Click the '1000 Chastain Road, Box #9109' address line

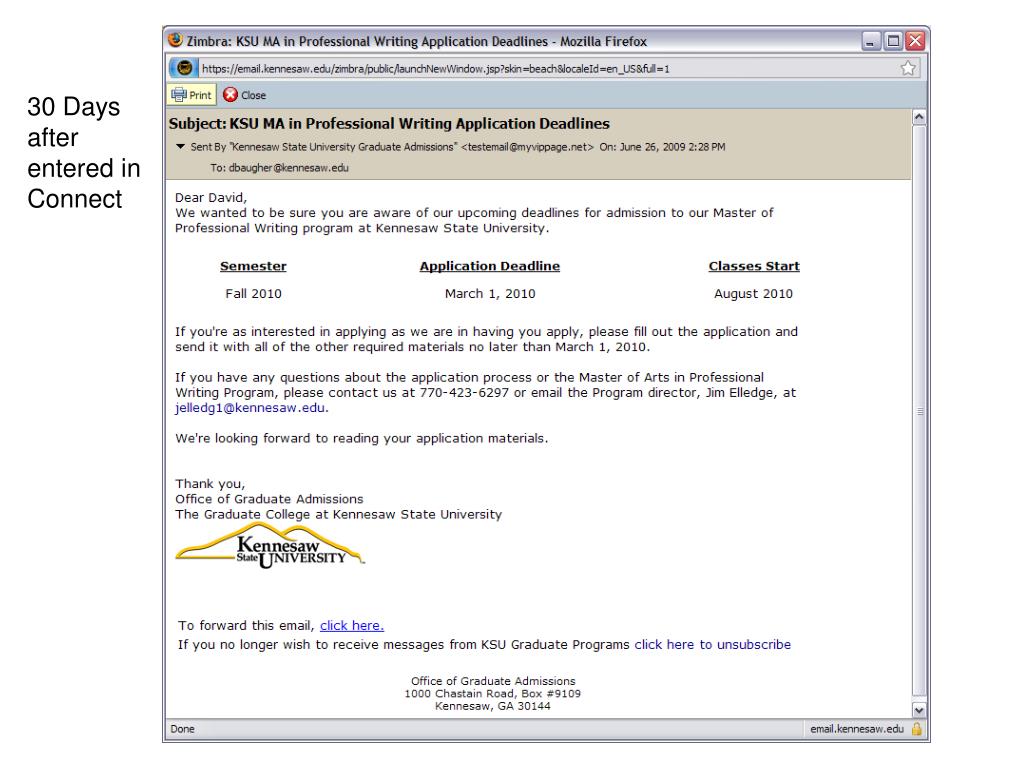coord(492,694)
